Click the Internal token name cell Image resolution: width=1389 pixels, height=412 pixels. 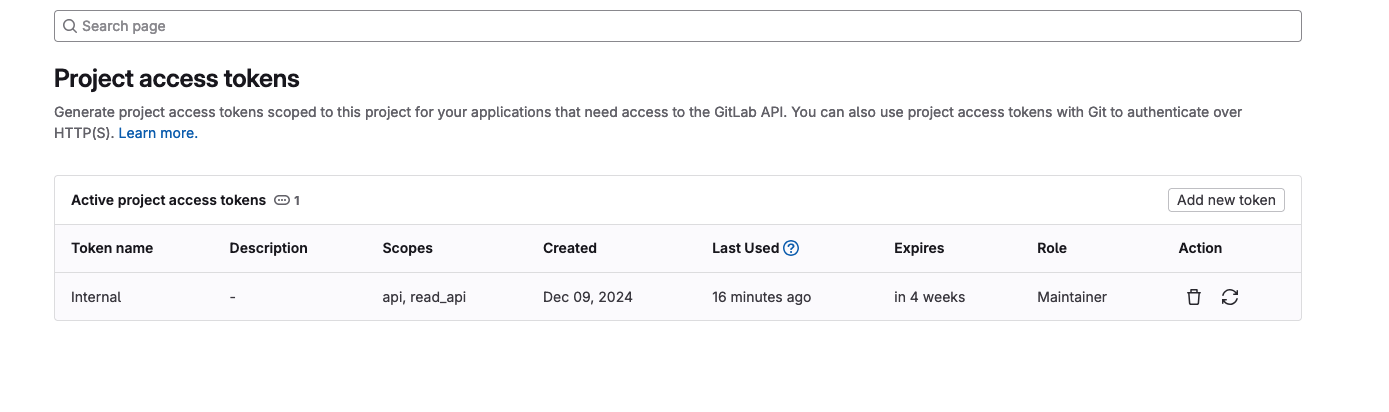pos(96,297)
